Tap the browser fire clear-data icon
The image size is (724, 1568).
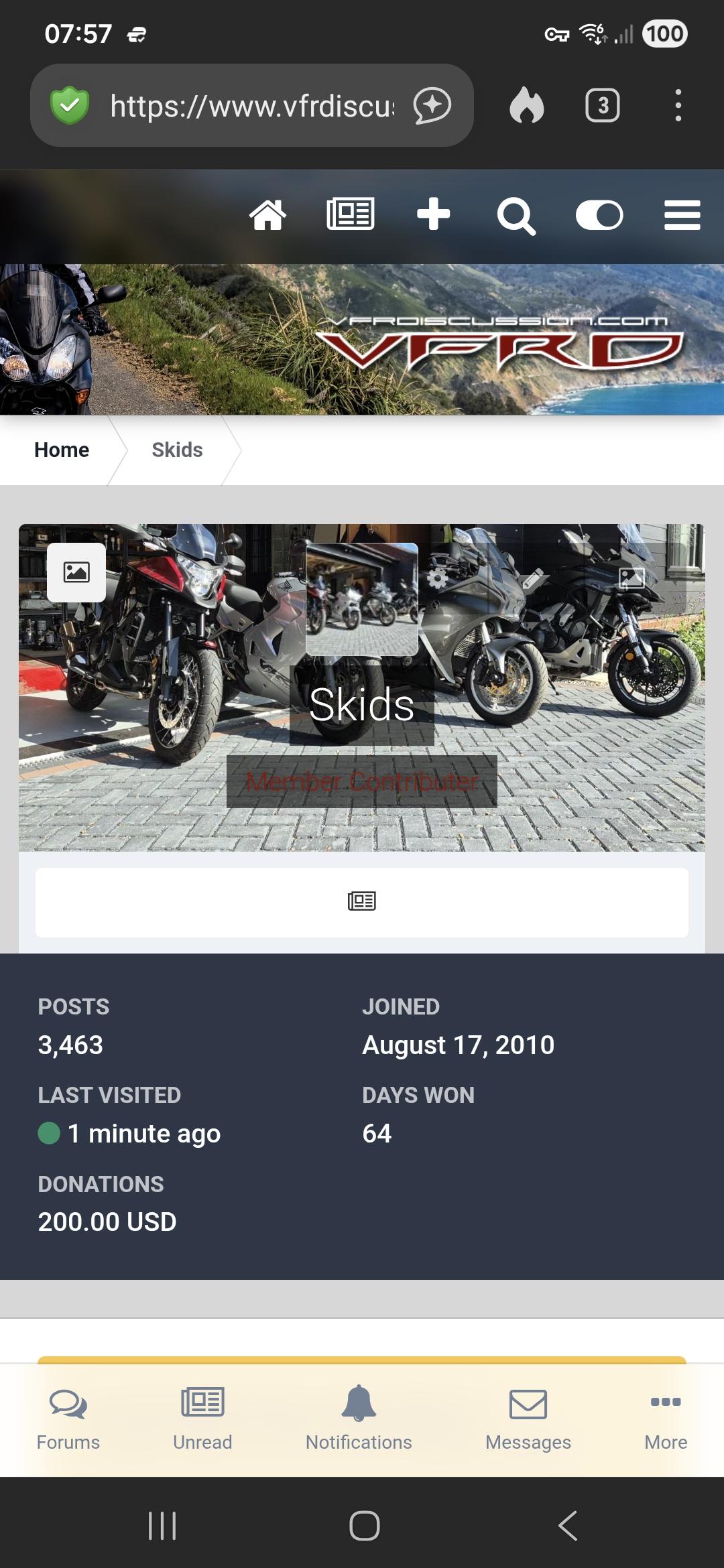(526, 105)
